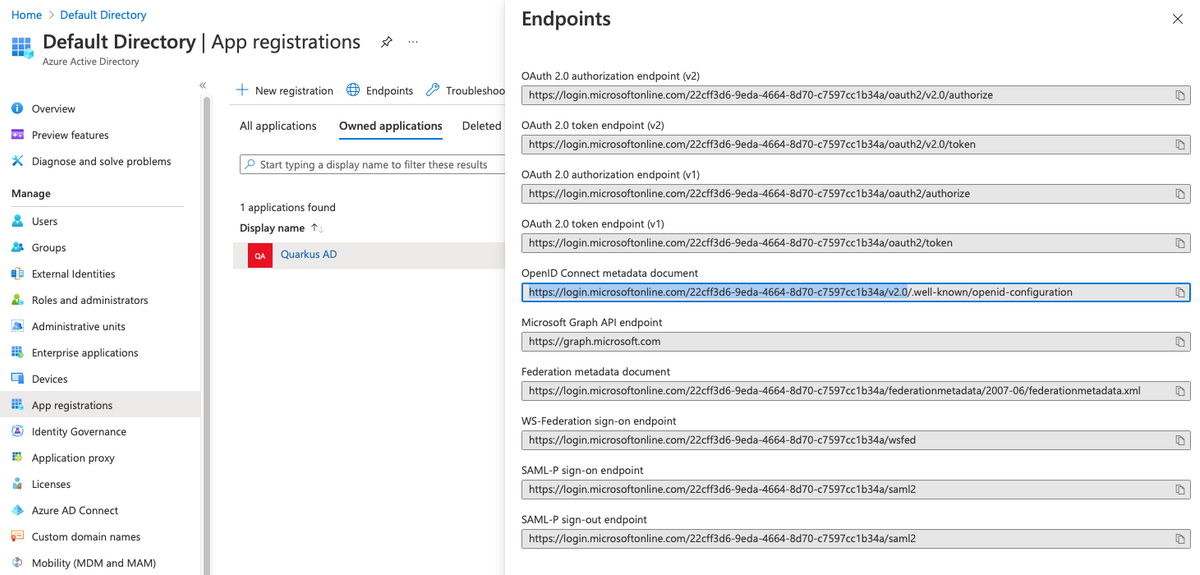1200x575 pixels.
Task: Focus the display name filter search box
Action: click(370, 164)
